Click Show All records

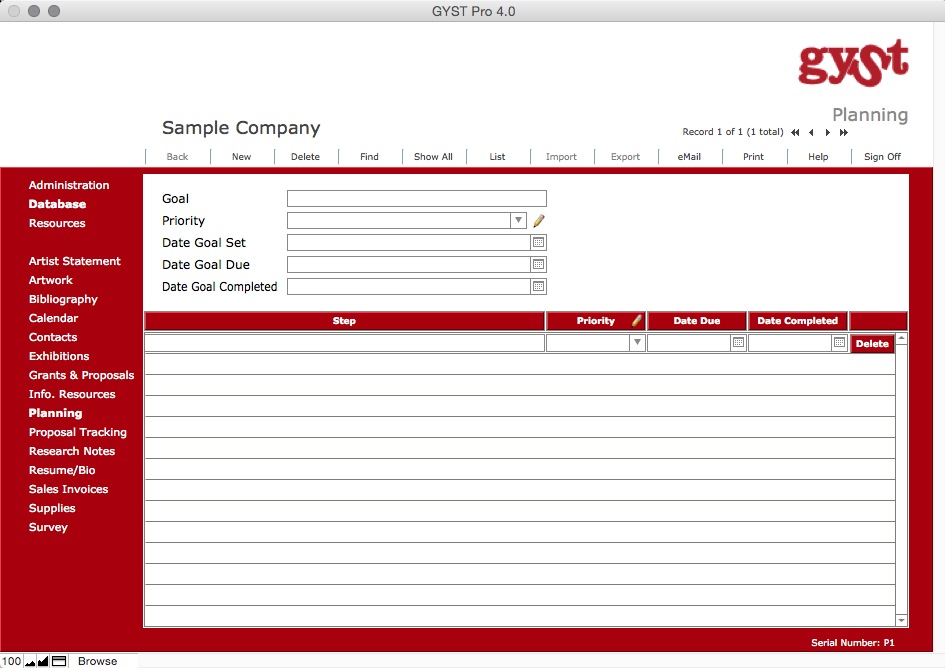coord(433,157)
